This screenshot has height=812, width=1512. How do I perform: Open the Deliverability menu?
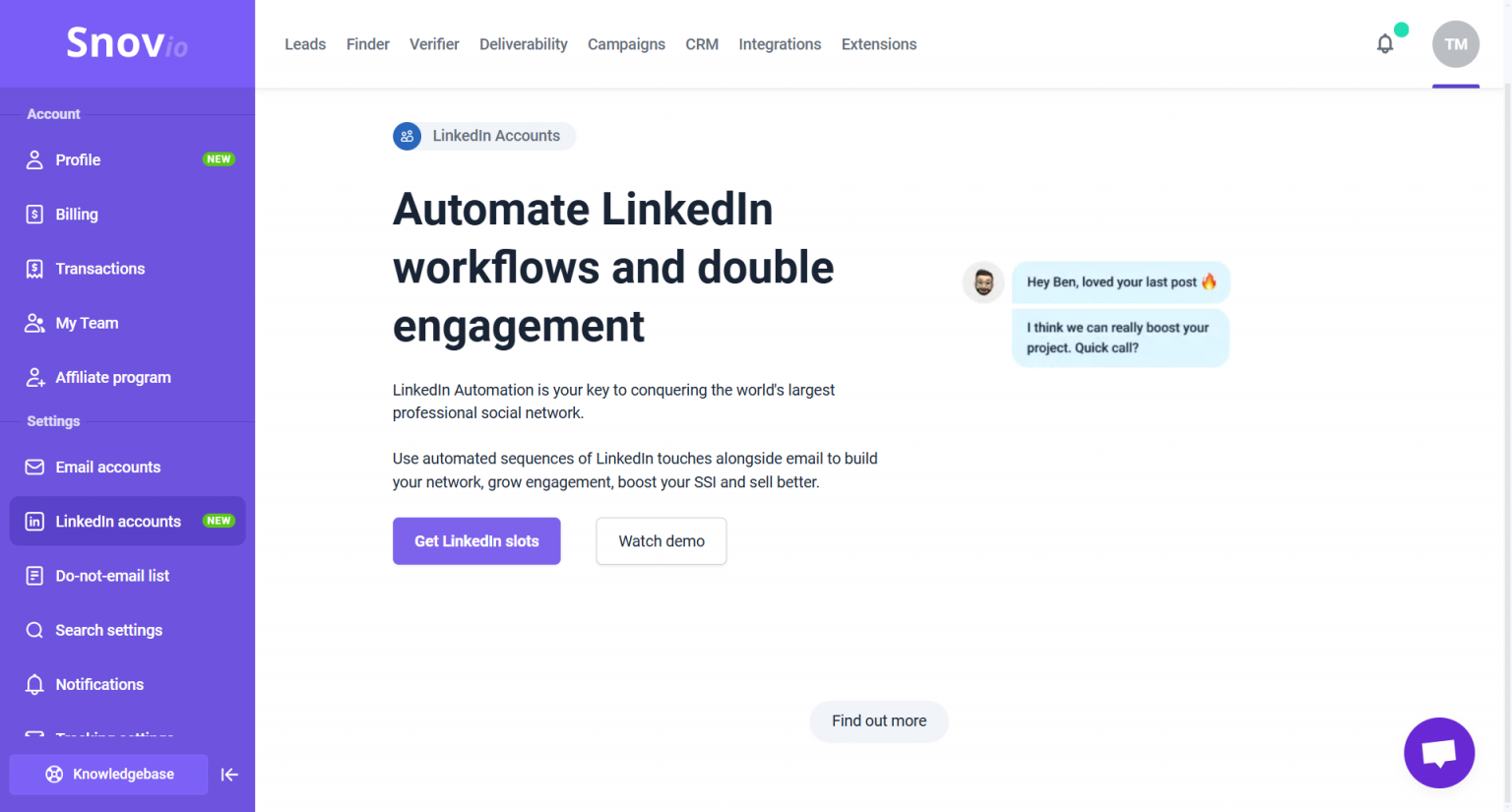524,44
